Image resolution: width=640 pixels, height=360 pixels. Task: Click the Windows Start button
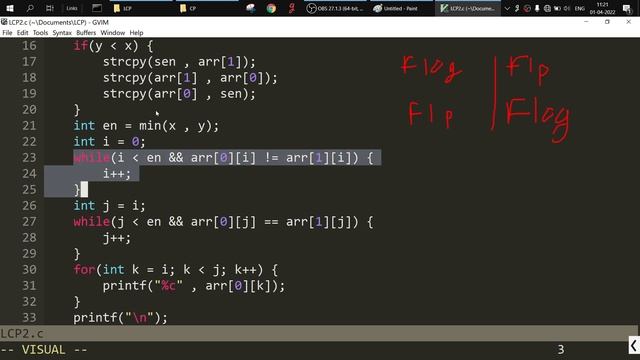10,8
